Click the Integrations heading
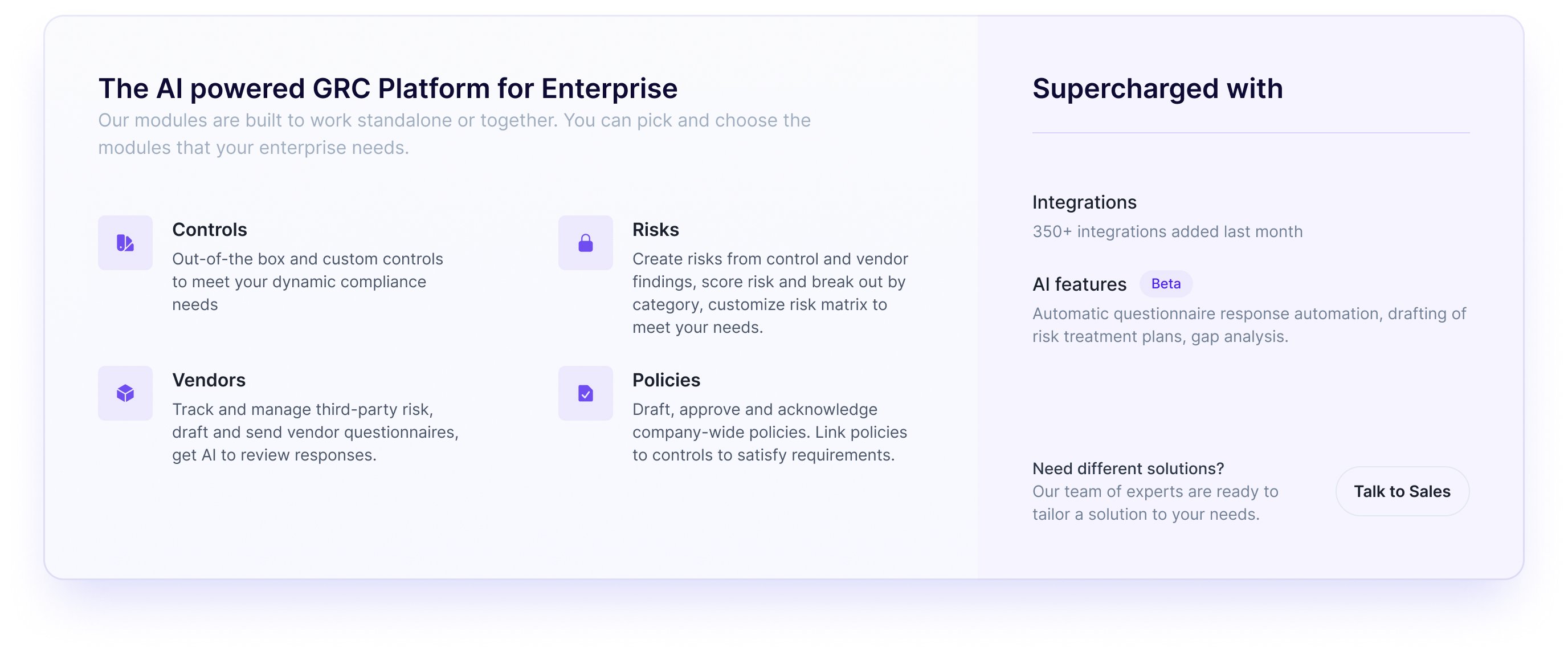1568x652 pixels. pyautogui.click(x=1084, y=202)
